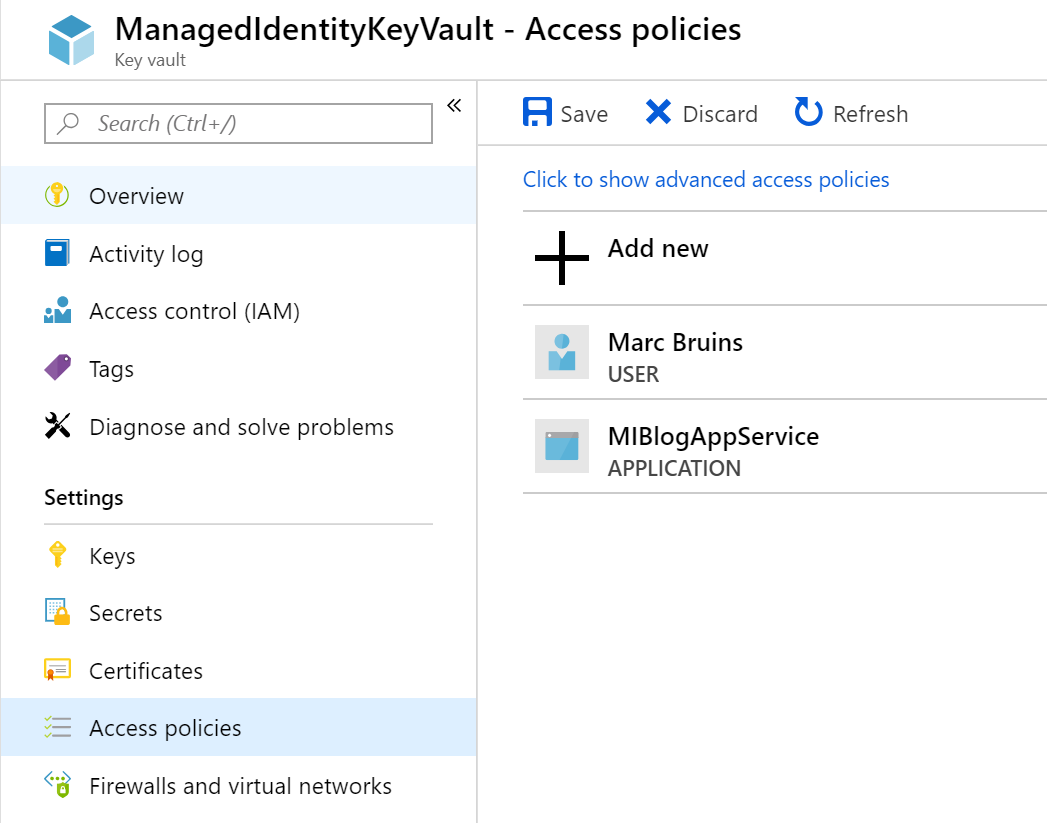
Task: Click the Tags purple label icon
Action: (58, 369)
